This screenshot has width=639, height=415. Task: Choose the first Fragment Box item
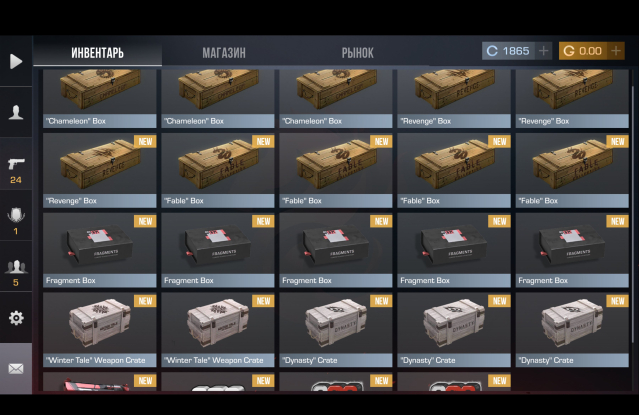click(99, 250)
